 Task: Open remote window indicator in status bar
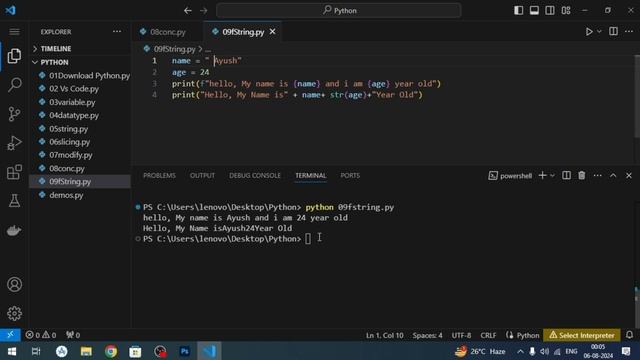10,335
